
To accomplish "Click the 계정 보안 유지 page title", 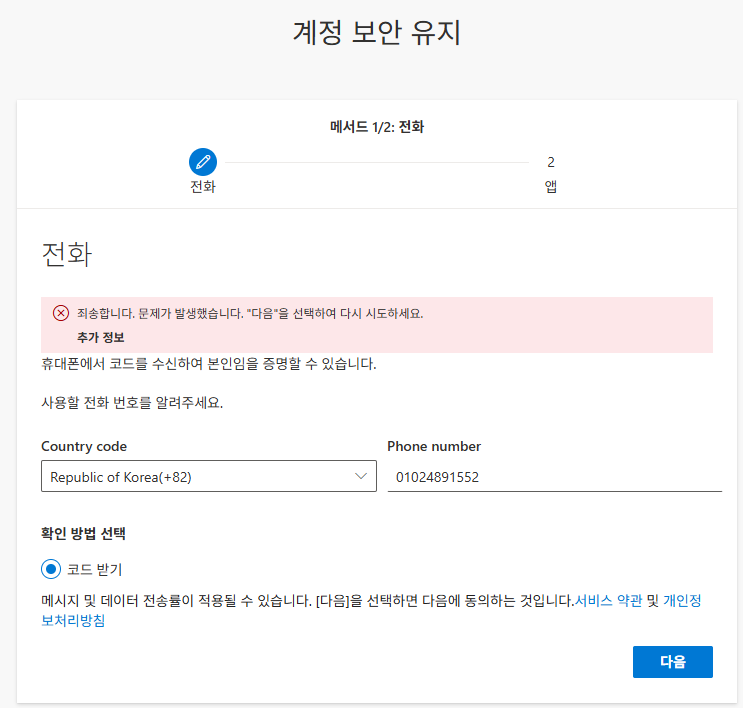I will click(377, 33).
